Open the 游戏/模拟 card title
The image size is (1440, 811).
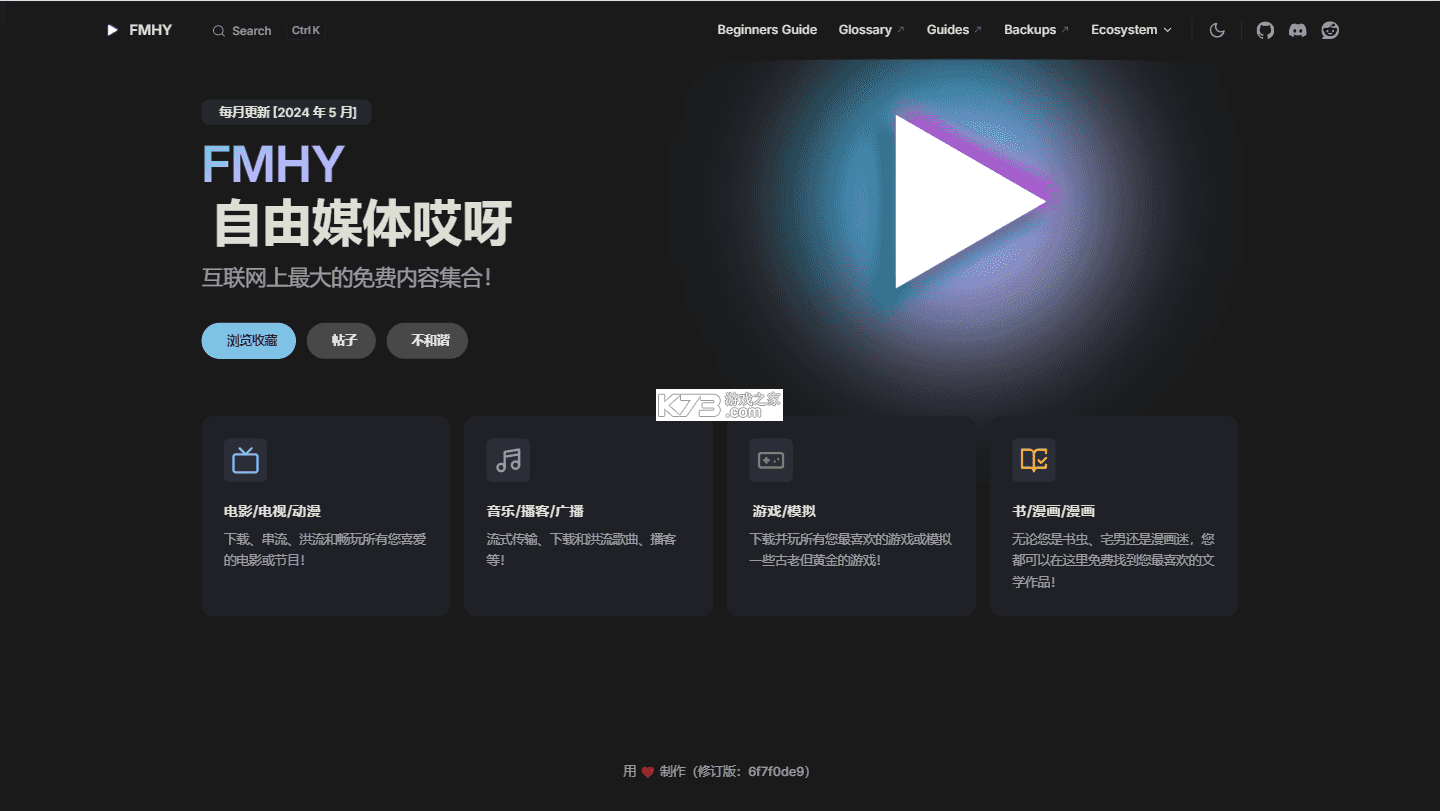783,511
